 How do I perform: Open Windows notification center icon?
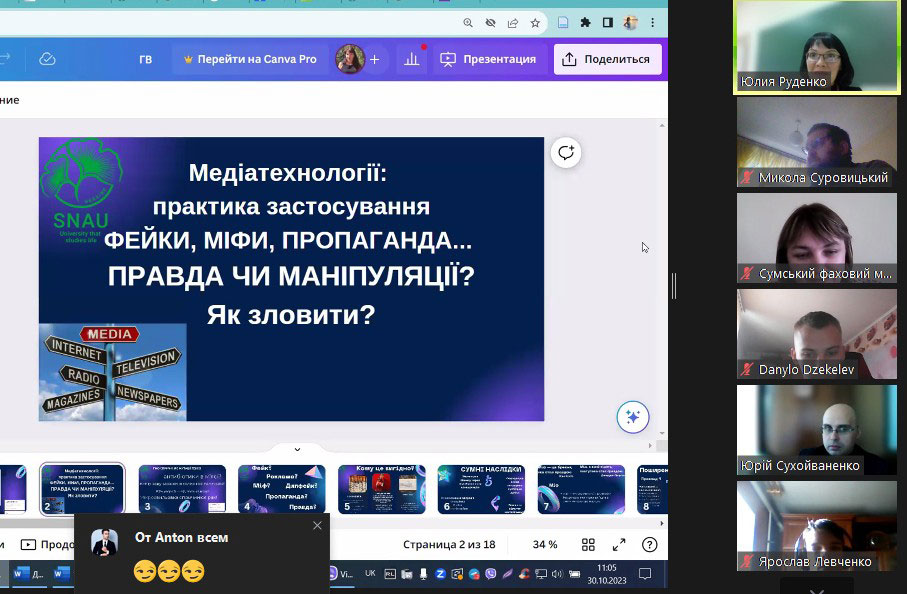coord(644,574)
